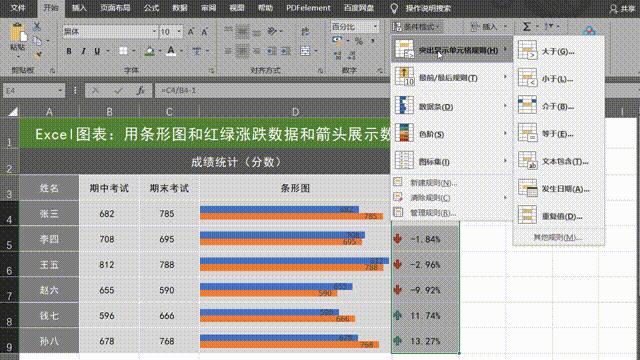
Task: Choose 清除规则(C) menu item
Action: pyautogui.click(x=452, y=198)
